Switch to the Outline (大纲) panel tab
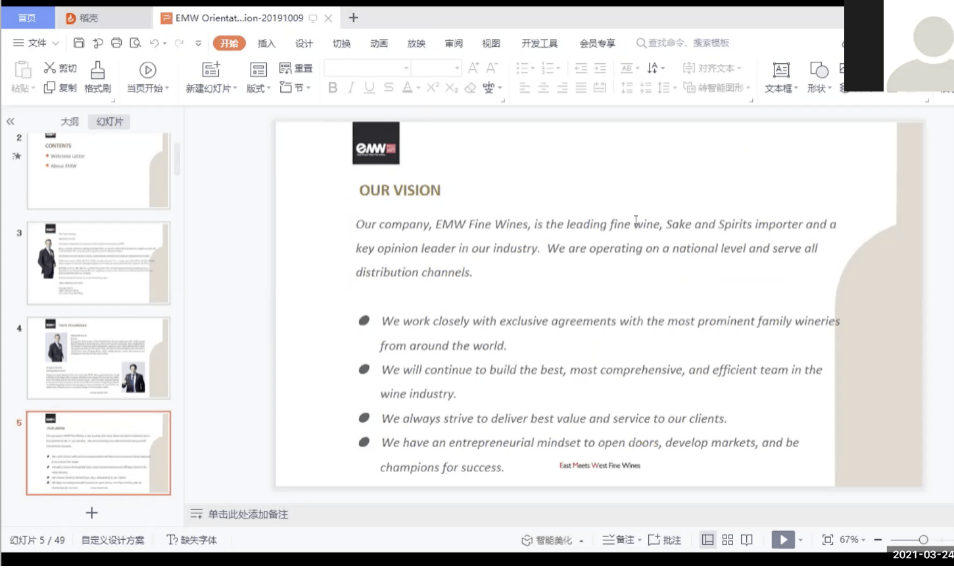The image size is (954, 568). coord(69,121)
